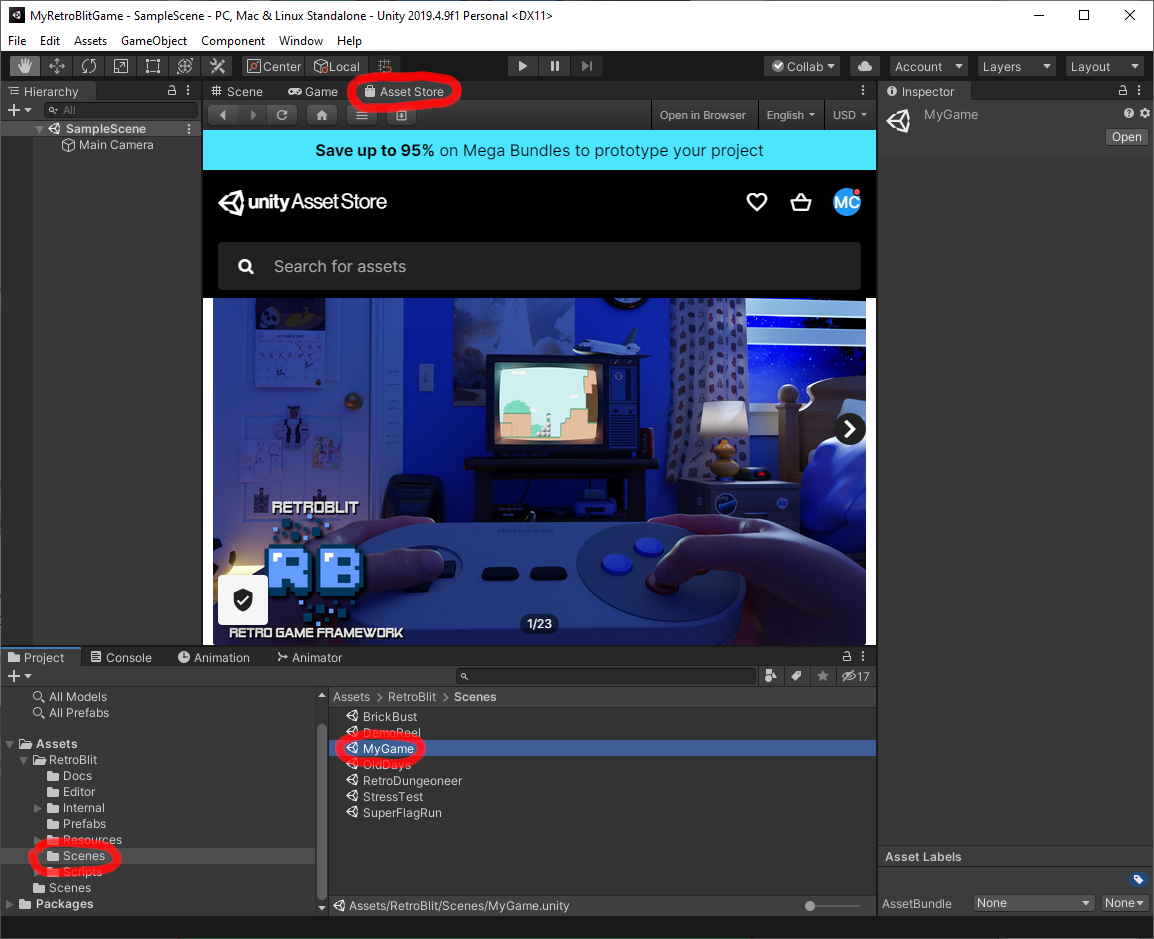Select the Rect tool
Viewport: 1154px width, 939px height.
pos(153,66)
